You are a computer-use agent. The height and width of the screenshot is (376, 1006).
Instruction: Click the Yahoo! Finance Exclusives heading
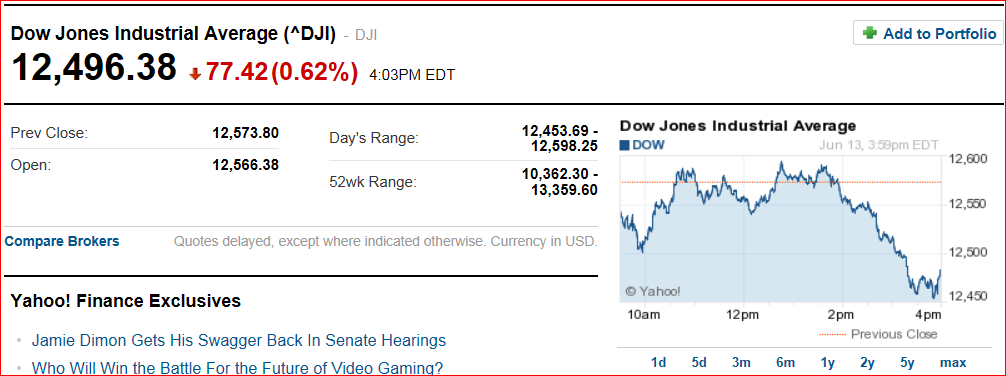pyautogui.click(x=126, y=300)
